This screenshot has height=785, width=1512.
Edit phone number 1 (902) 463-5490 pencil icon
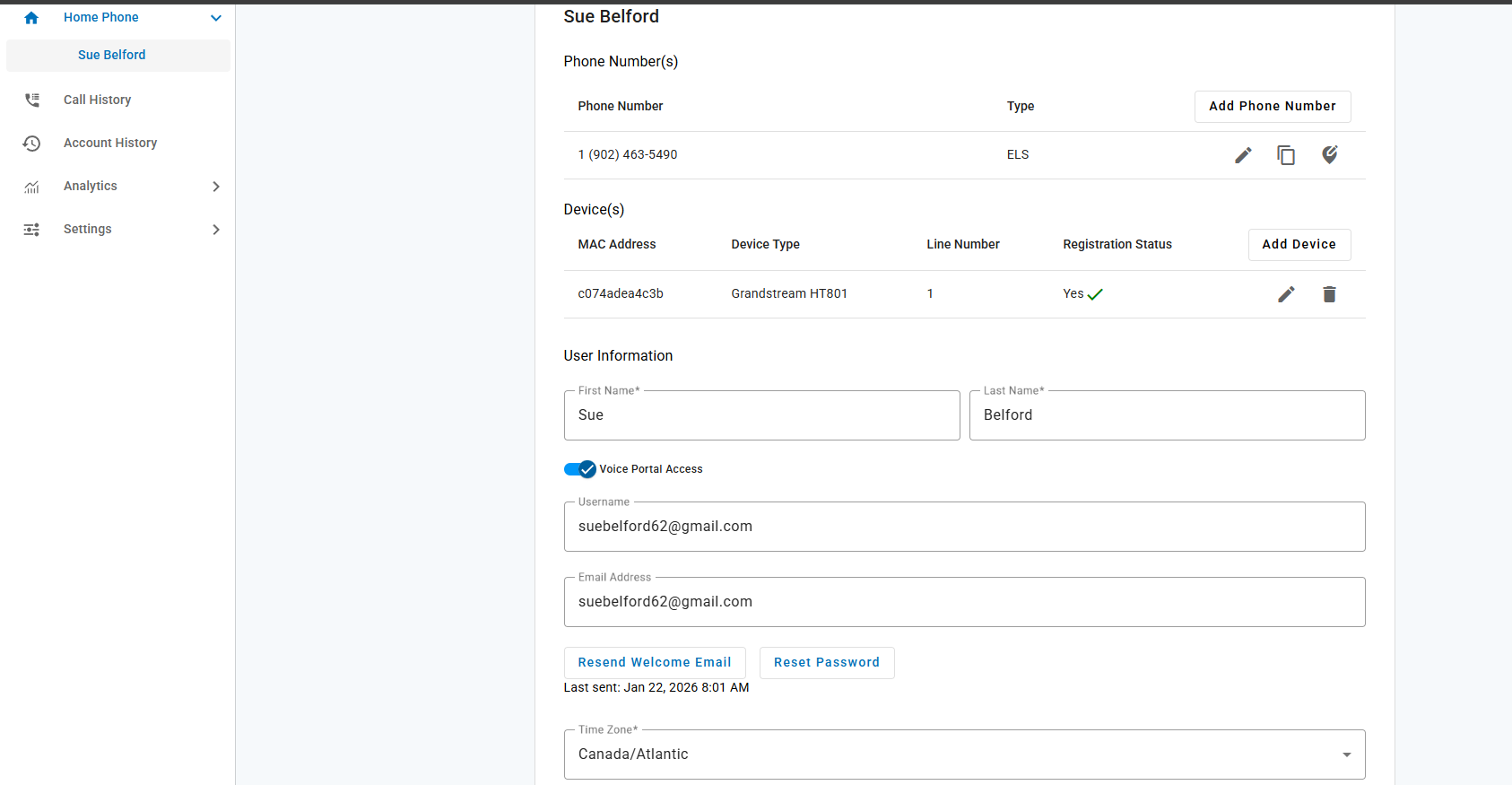click(1243, 155)
